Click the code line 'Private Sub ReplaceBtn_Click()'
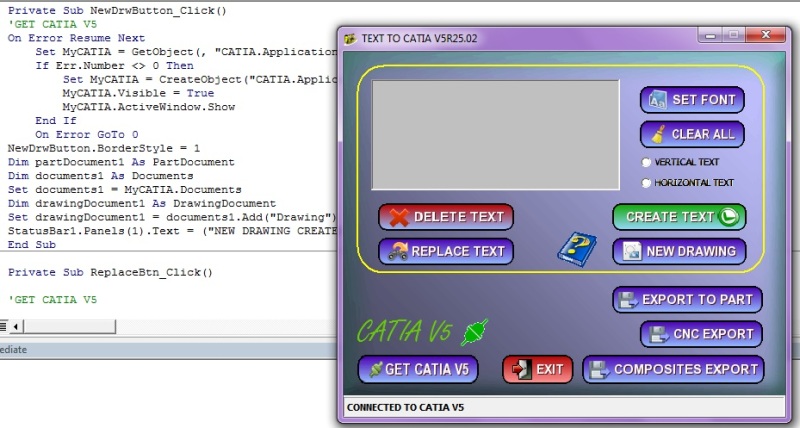The image size is (800, 428). coord(110,272)
